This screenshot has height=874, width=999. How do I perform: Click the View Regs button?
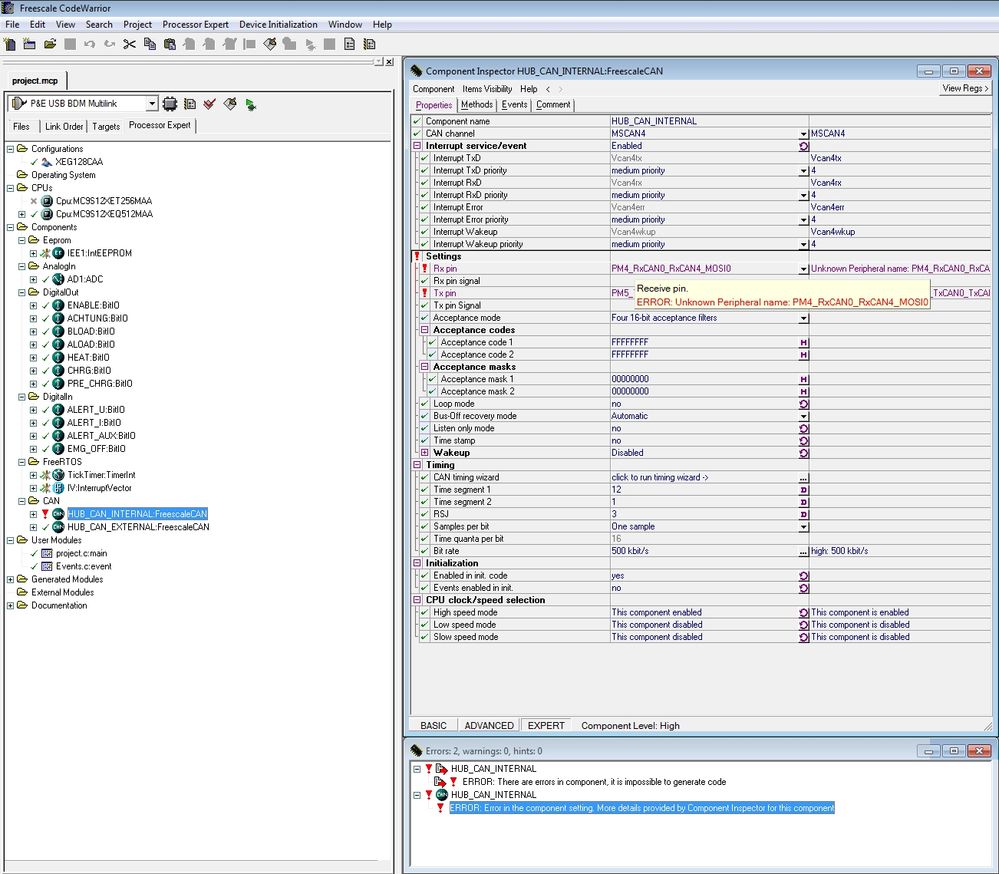(x=965, y=89)
